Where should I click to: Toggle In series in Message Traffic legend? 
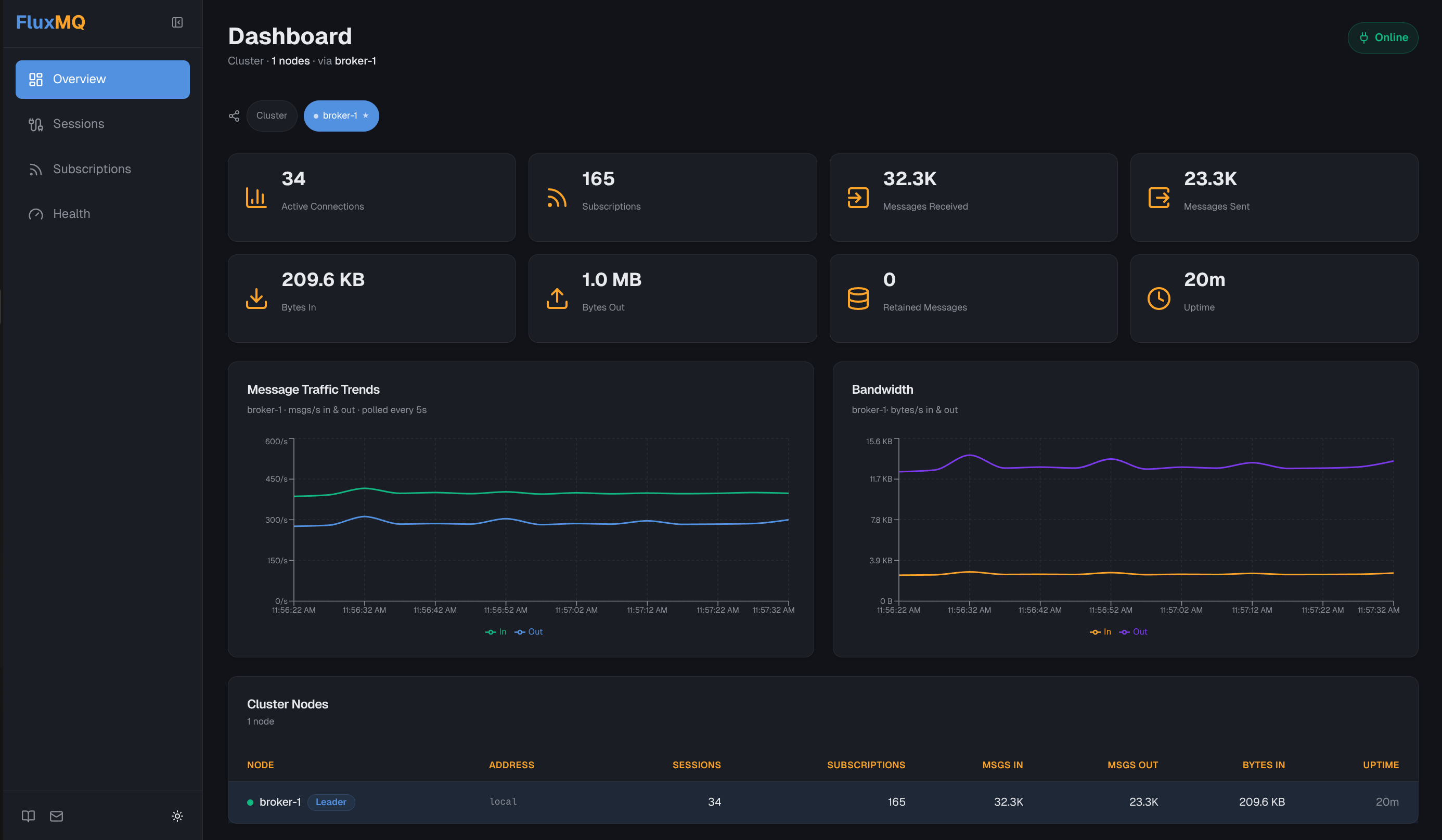click(x=496, y=632)
